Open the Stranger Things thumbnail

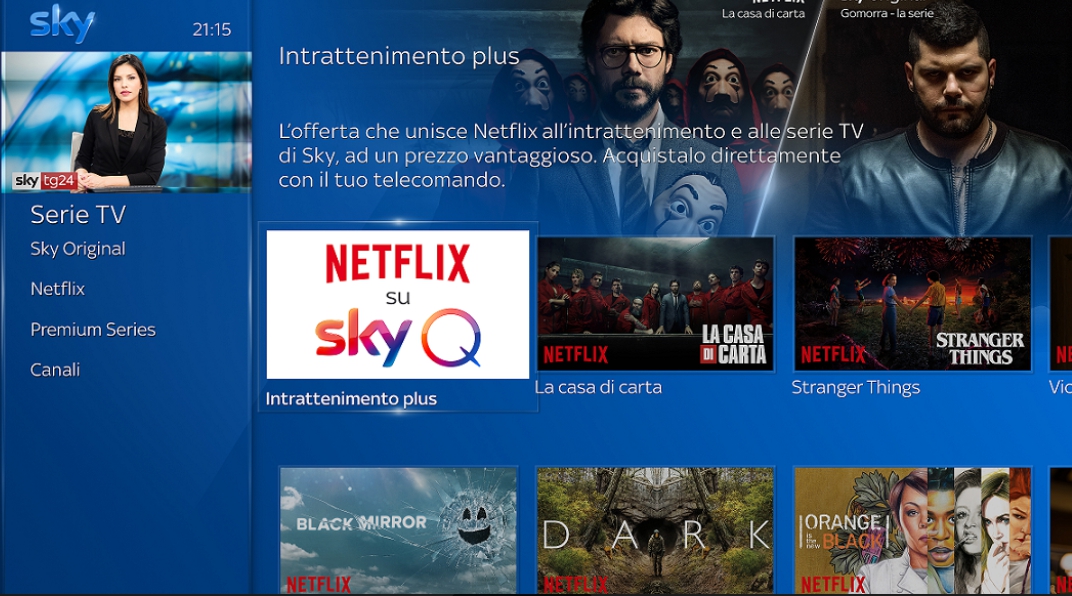[x=913, y=304]
